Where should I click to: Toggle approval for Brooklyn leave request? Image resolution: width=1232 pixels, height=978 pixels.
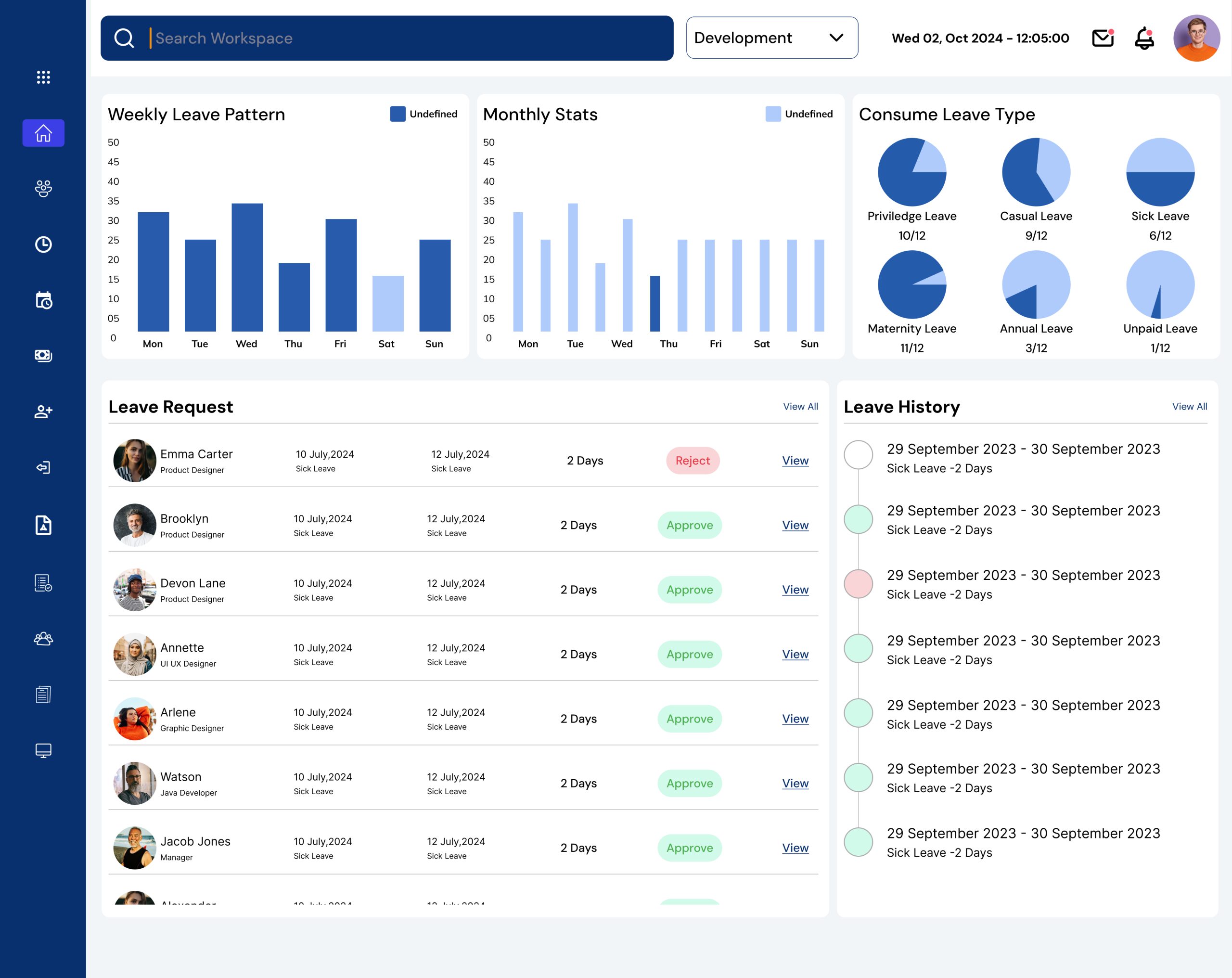[689, 524]
